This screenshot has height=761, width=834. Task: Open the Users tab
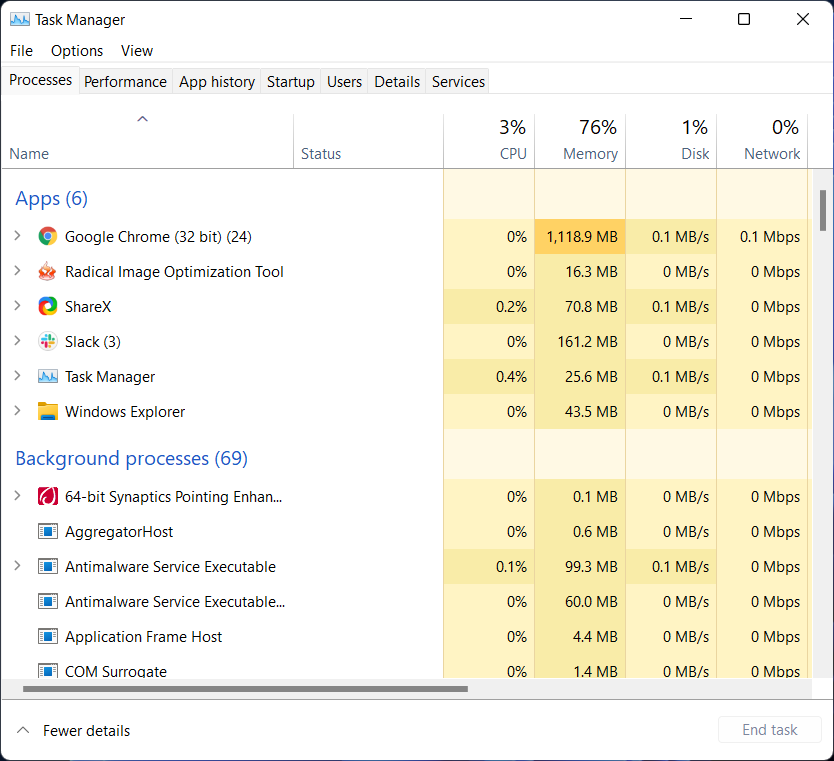(344, 81)
